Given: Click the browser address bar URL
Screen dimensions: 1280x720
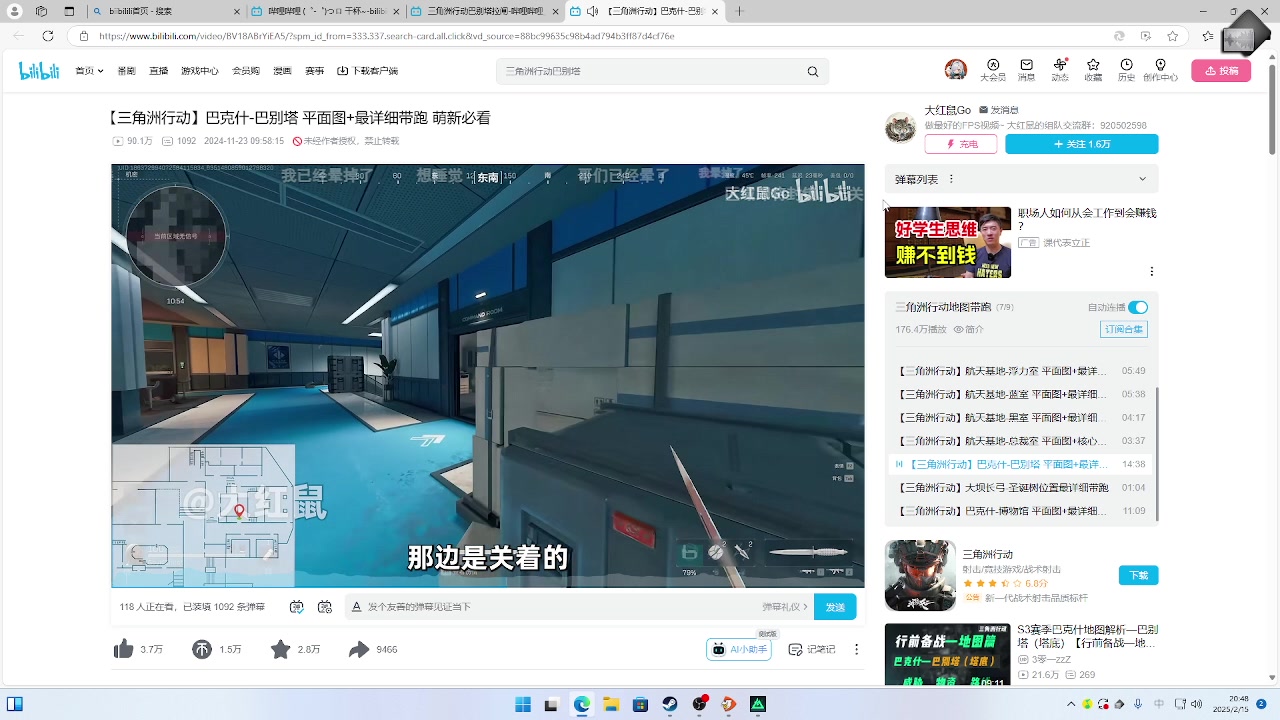Looking at the screenshot, I should (x=387, y=36).
